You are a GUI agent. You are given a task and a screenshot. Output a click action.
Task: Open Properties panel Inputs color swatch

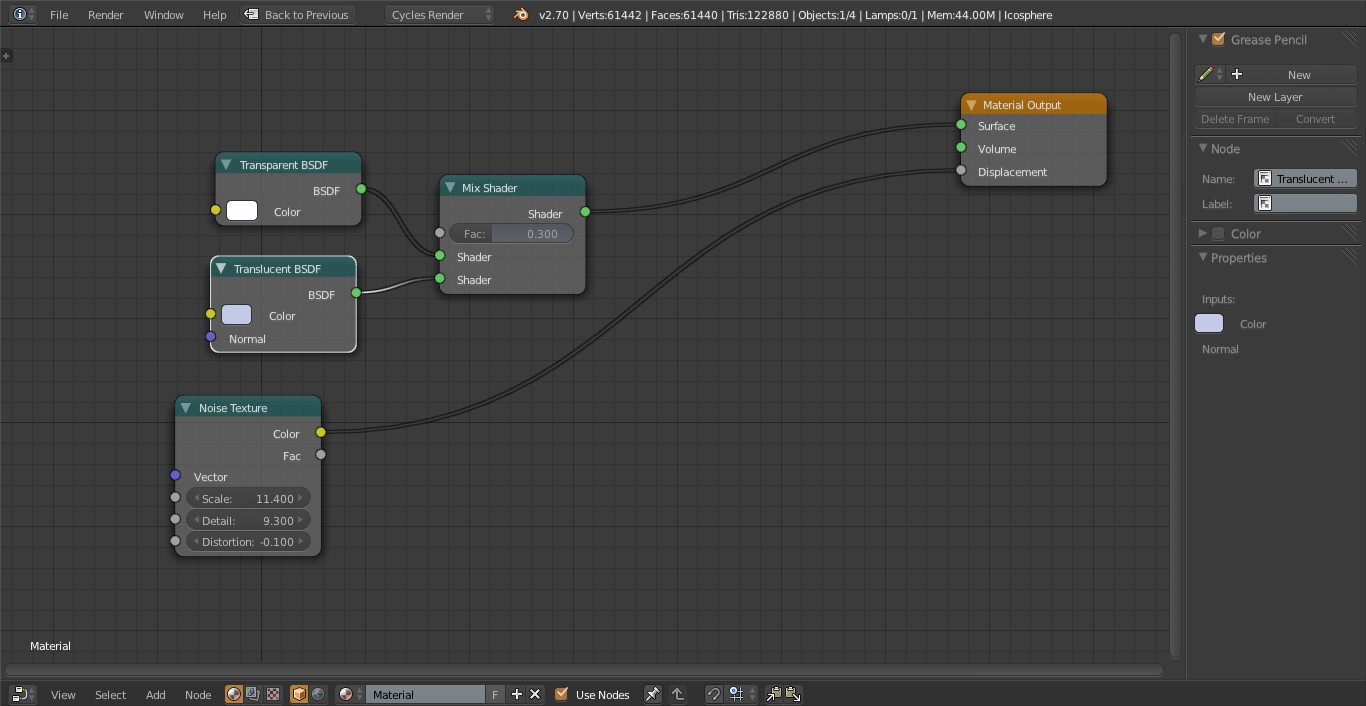tap(1209, 323)
